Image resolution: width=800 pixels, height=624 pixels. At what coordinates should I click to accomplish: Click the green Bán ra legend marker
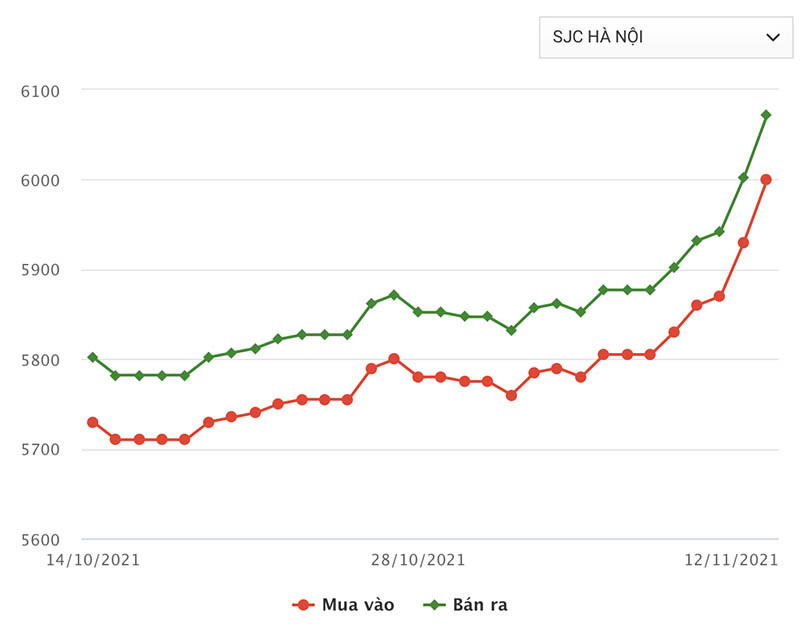434,604
